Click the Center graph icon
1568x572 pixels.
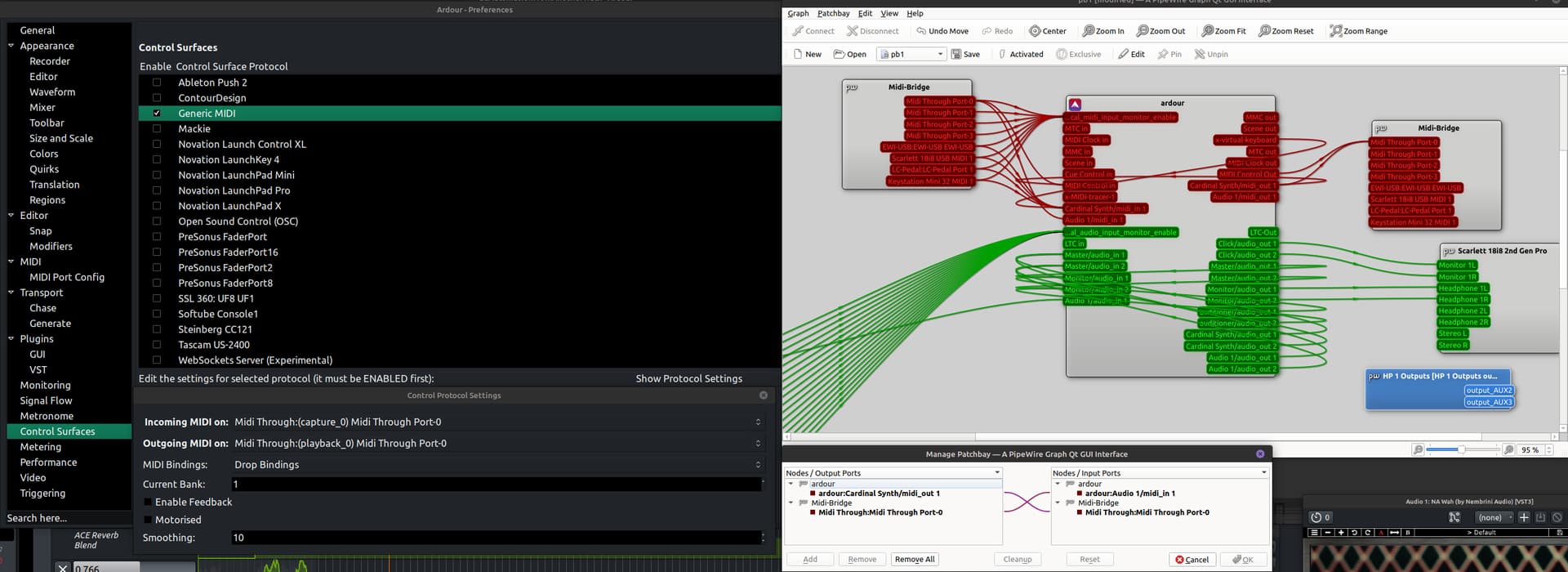point(1035,31)
